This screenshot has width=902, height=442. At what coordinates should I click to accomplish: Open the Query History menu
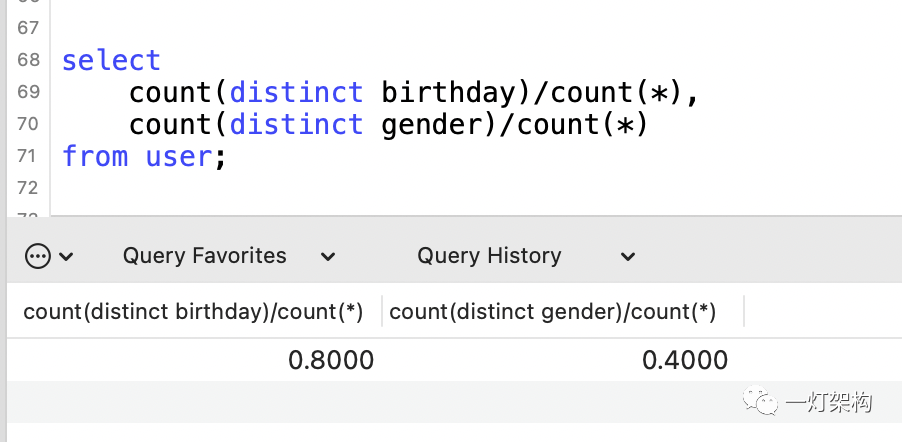pyautogui.click(x=489, y=256)
